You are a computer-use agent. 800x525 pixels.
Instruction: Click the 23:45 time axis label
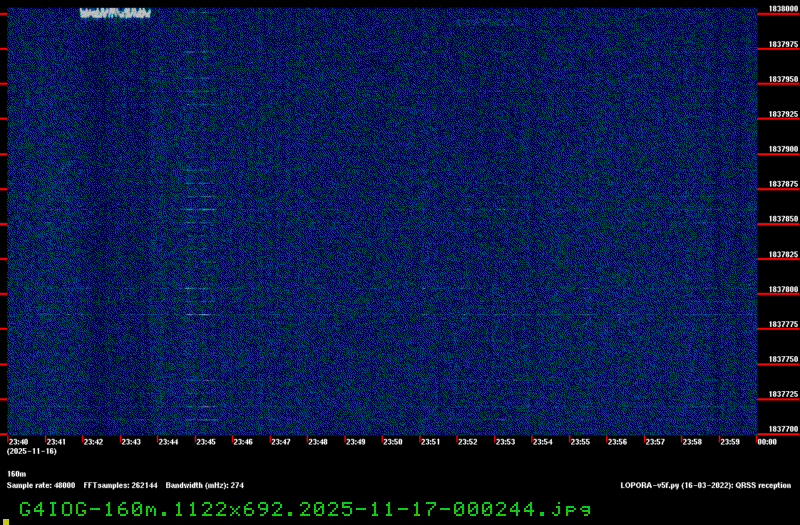[205, 441]
